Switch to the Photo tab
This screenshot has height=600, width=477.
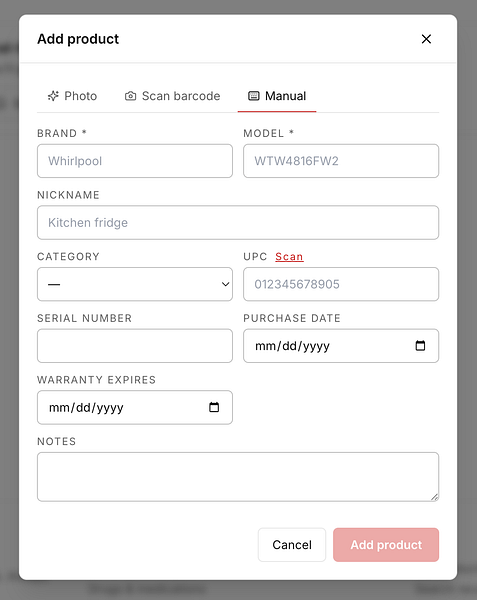[72, 96]
